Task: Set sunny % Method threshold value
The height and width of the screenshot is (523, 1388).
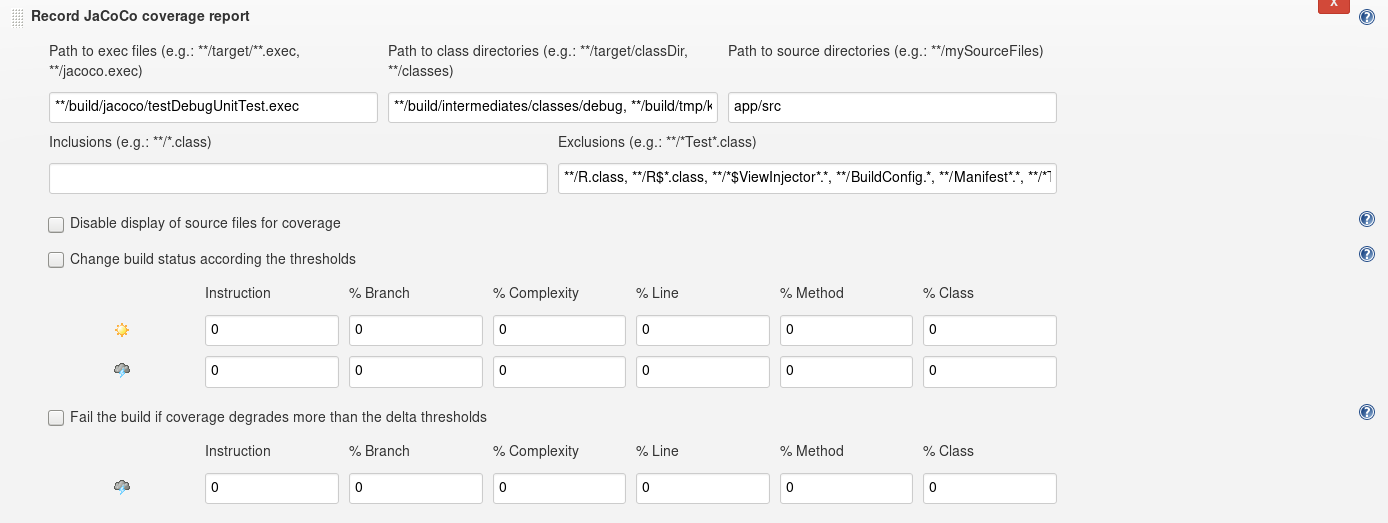Action: [846, 330]
